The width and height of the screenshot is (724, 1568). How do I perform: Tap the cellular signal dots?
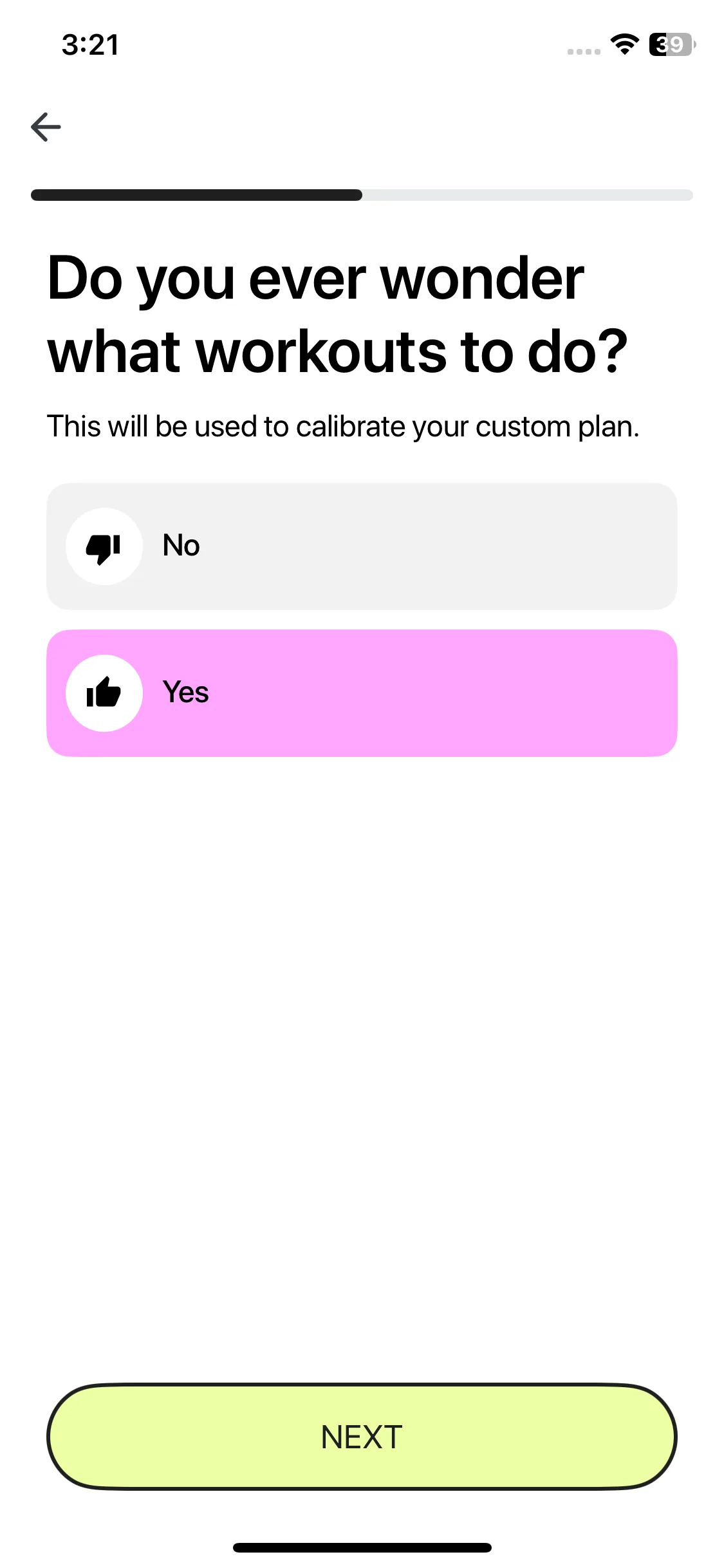[584, 51]
